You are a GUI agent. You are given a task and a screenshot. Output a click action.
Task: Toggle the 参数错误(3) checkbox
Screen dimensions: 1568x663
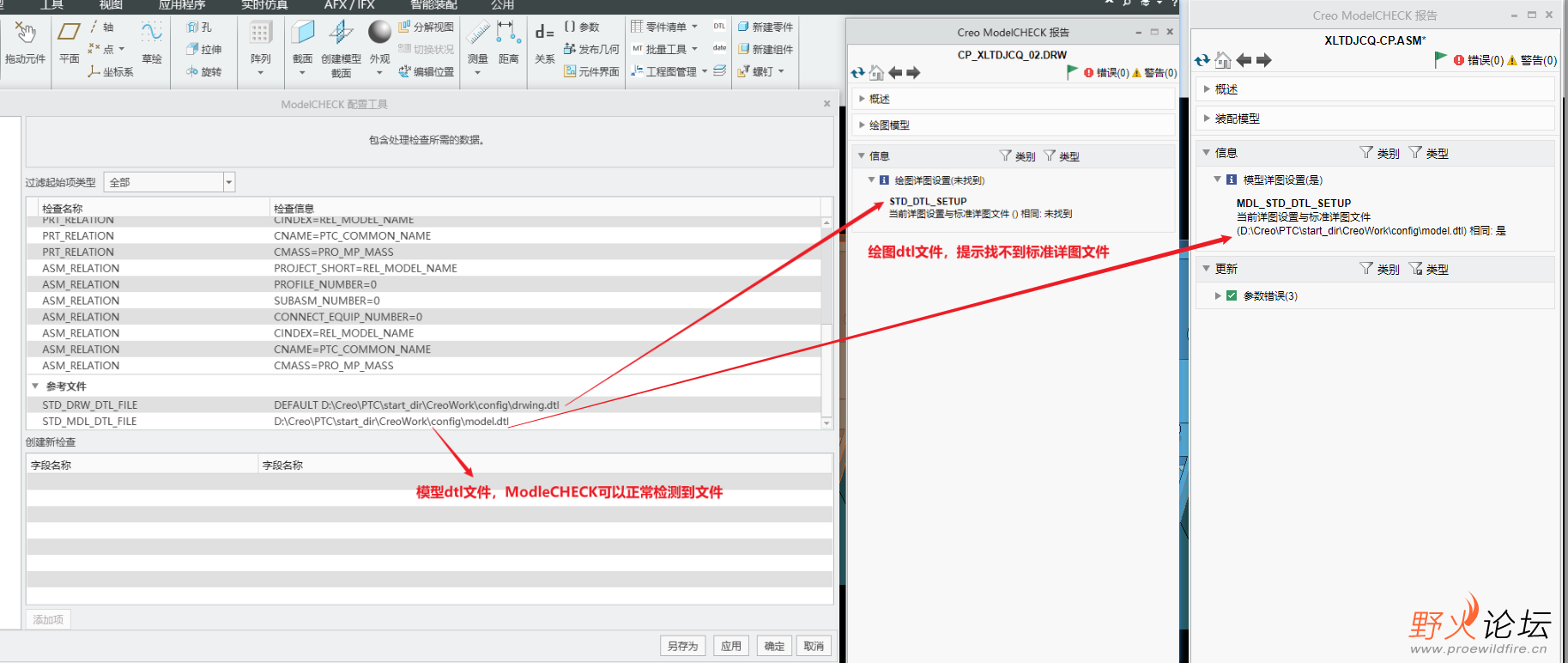click(1232, 295)
